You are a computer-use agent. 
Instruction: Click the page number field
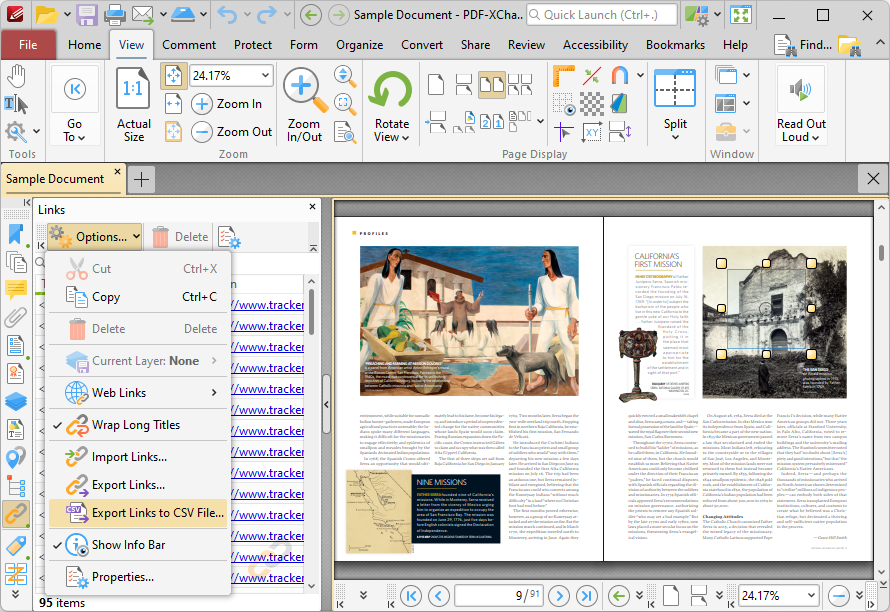(499, 596)
